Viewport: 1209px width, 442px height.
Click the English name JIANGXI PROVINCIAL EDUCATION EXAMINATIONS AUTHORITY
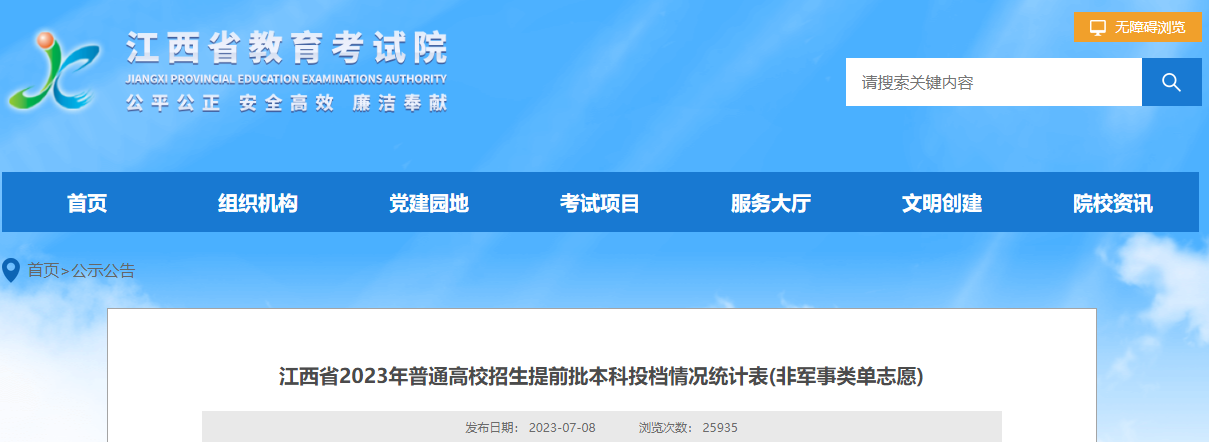pyautogui.click(x=287, y=78)
